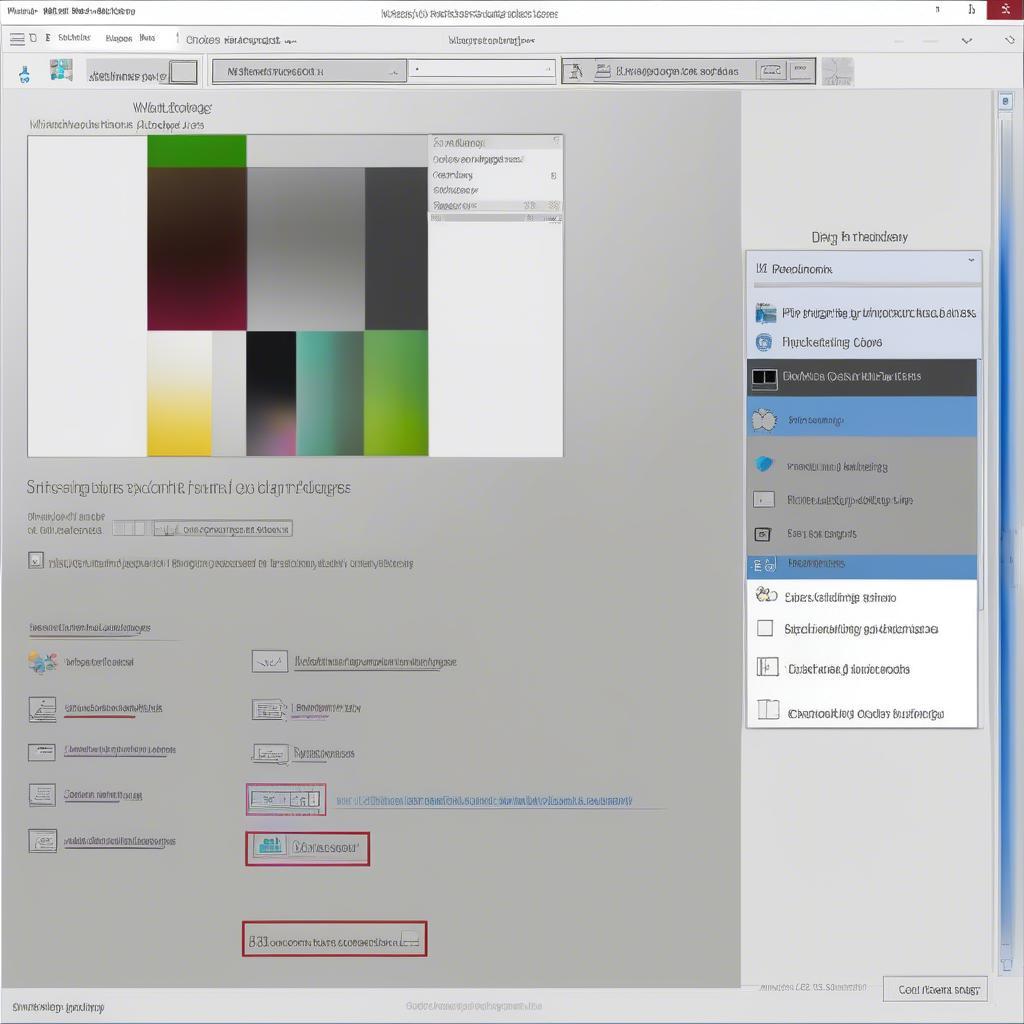The width and height of the screenshot is (1024, 1024).
Task: Open the gray combo box in the toolbar
Action: pos(309,71)
